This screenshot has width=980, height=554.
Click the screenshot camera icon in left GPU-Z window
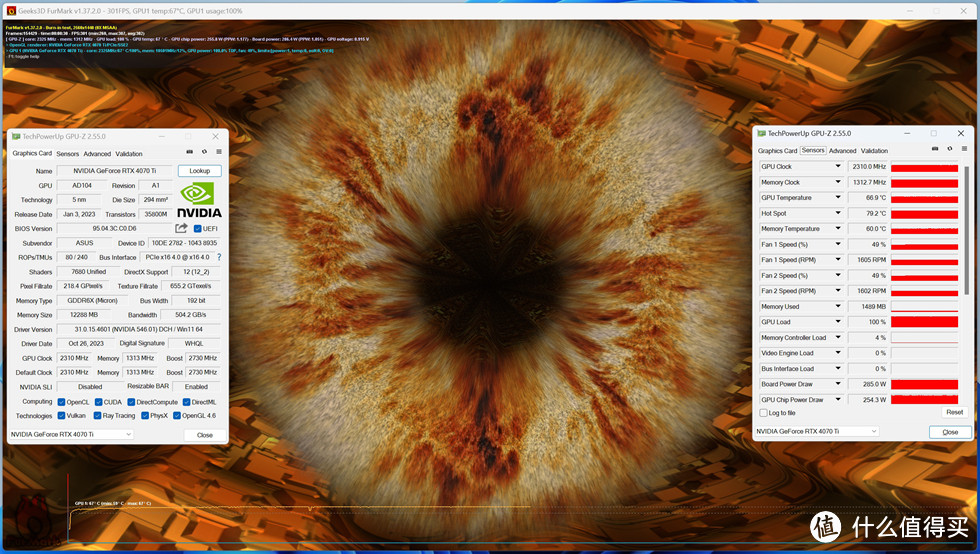pyautogui.click(x=189, y=152)
